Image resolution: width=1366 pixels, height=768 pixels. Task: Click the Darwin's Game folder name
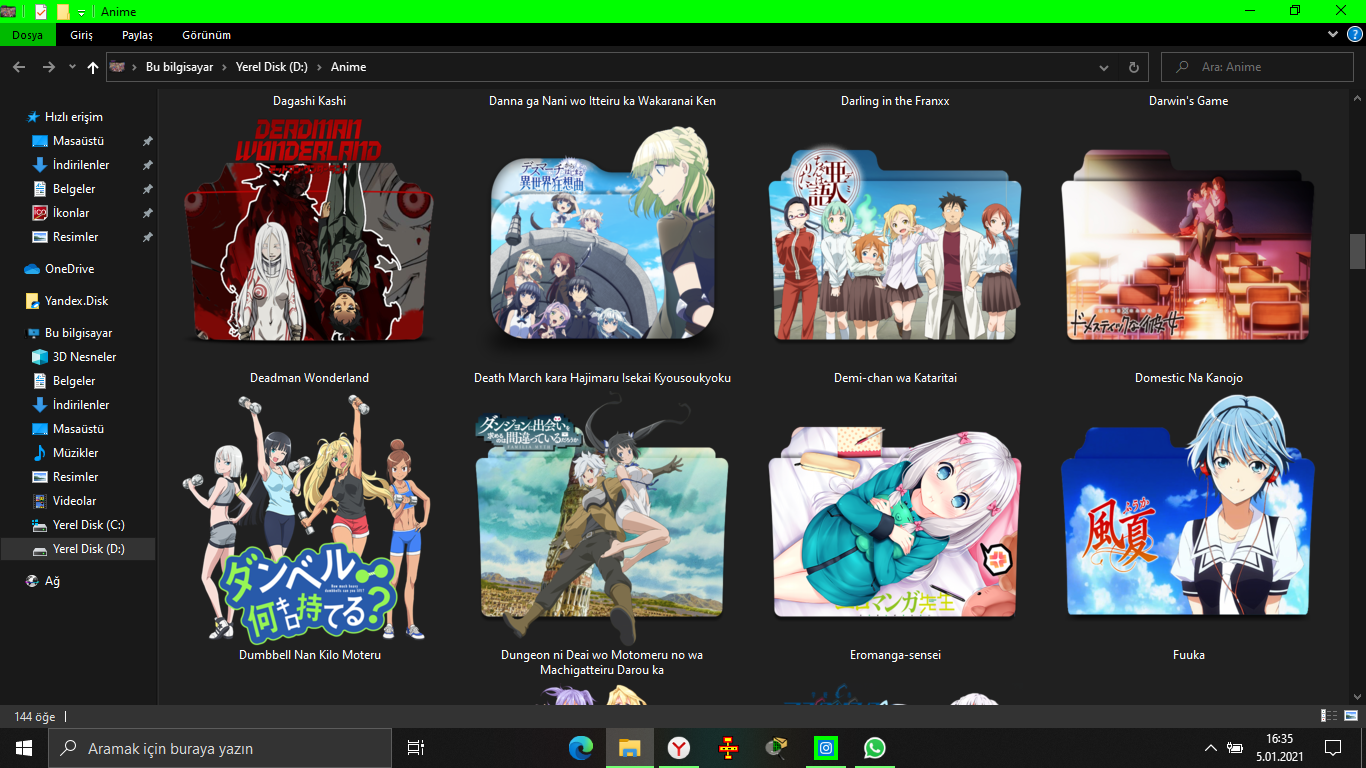click(x=1189, y=101)
